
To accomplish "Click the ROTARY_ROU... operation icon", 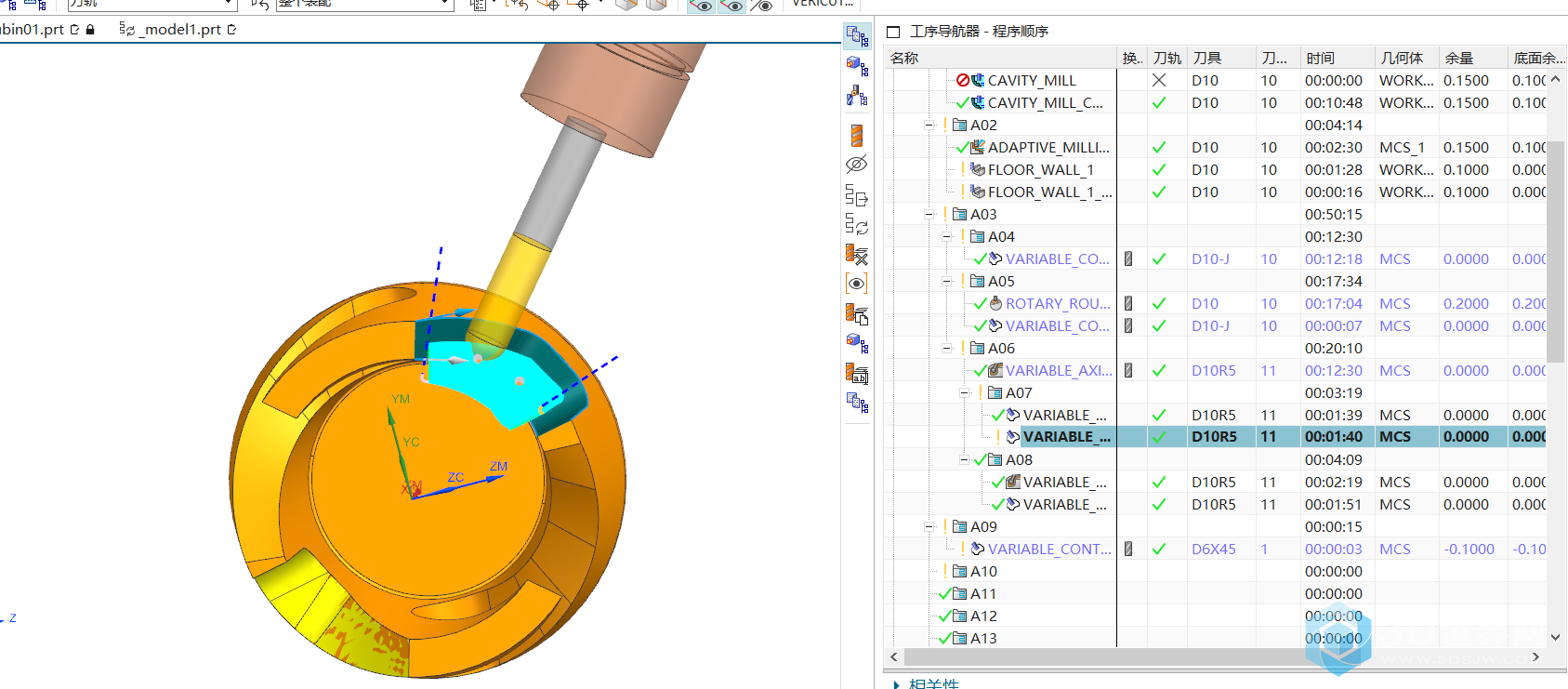I will point(995,303).
